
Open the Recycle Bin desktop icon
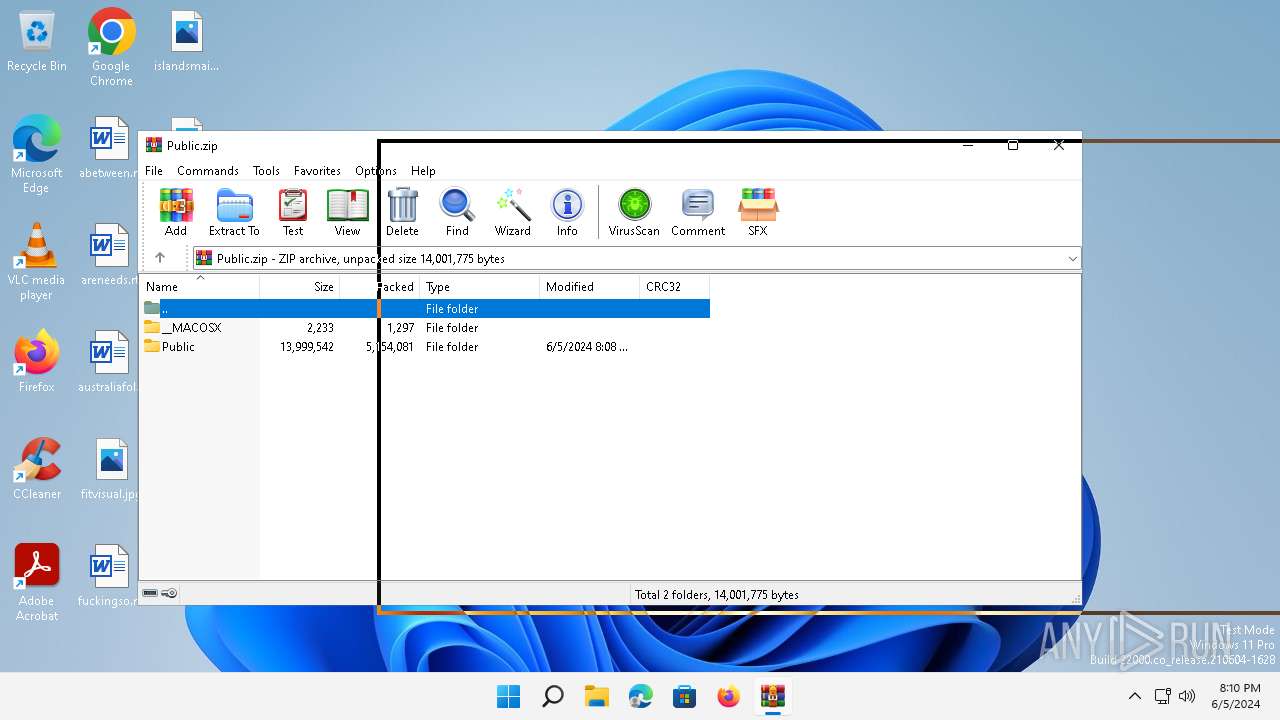click(x=37, y=42)
